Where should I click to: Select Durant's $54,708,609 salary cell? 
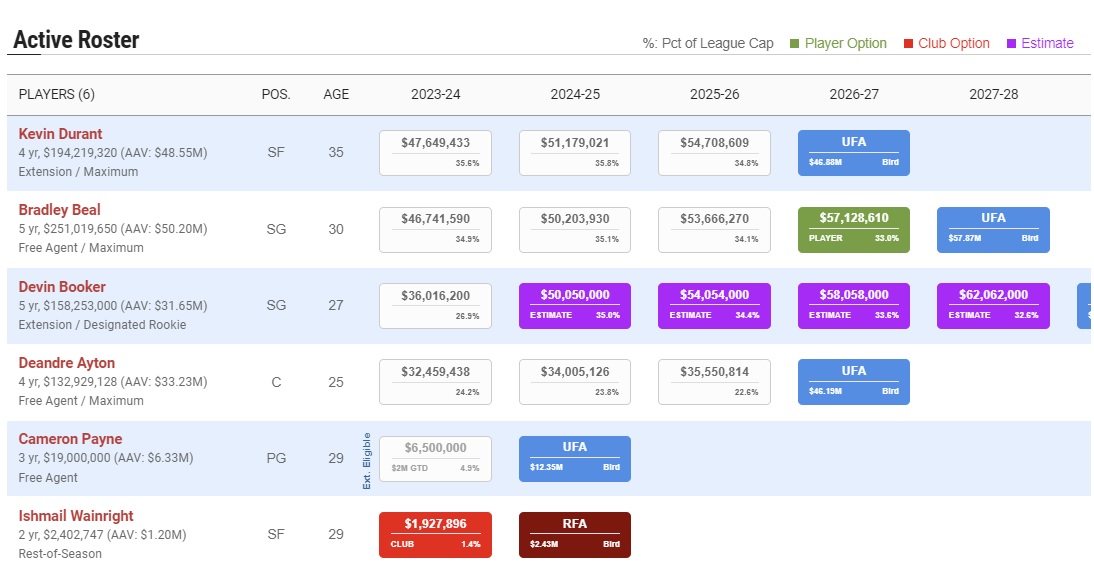[x=714, y=153]
